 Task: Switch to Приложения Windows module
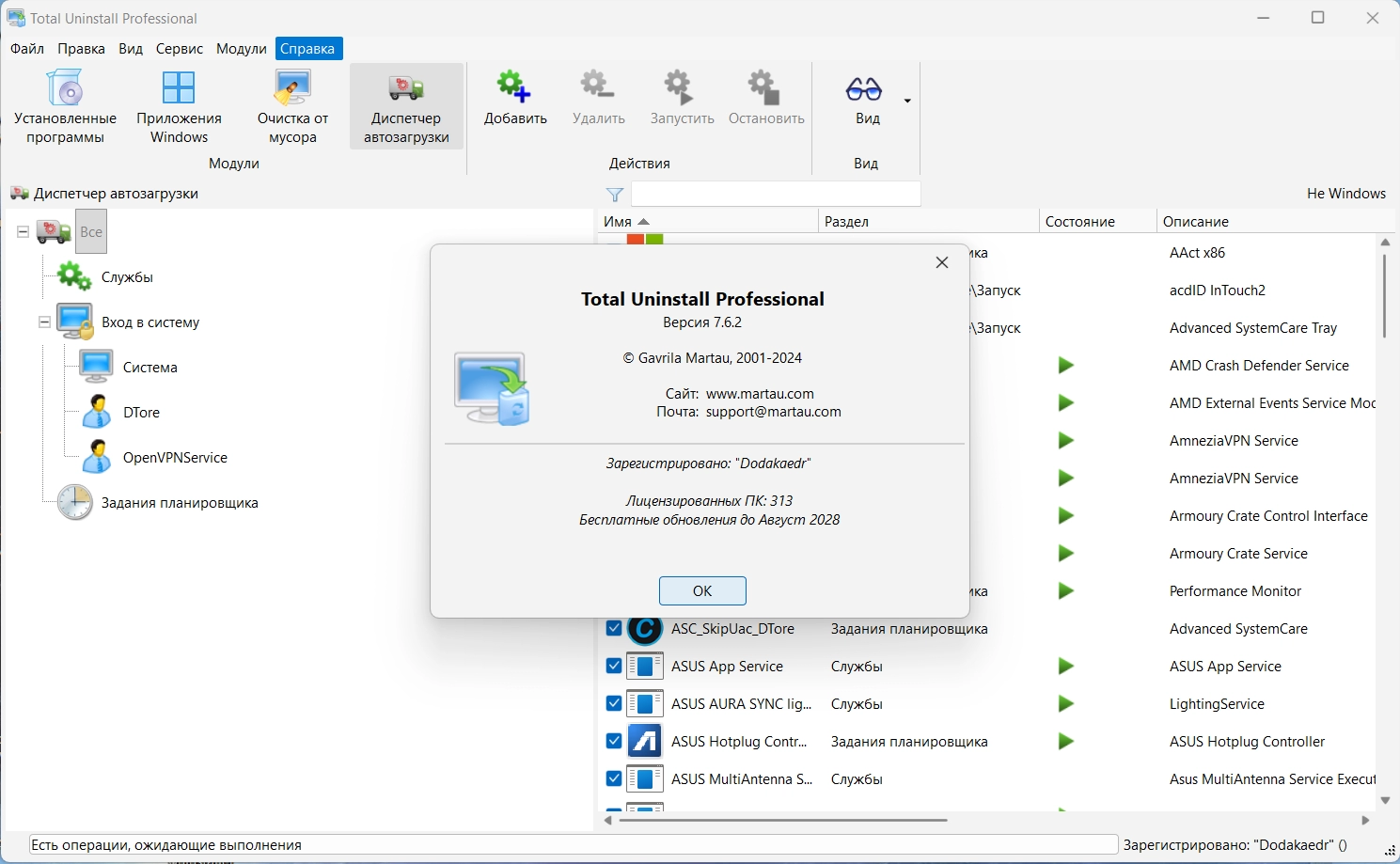click(x=179, y=108)
